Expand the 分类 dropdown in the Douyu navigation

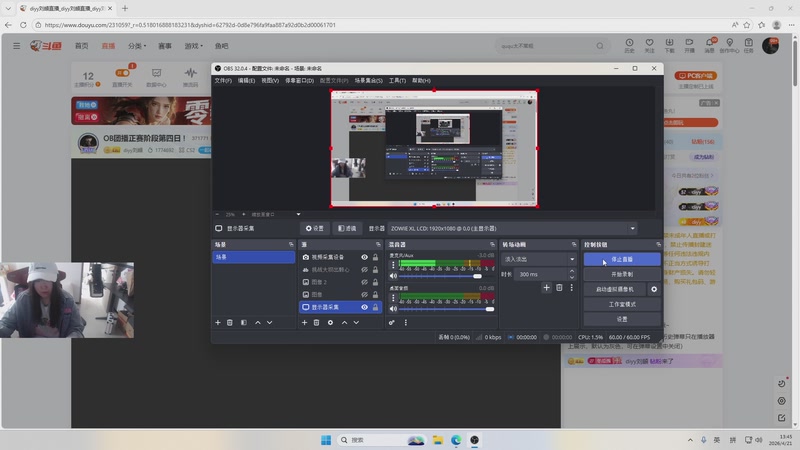coord(137,46)
